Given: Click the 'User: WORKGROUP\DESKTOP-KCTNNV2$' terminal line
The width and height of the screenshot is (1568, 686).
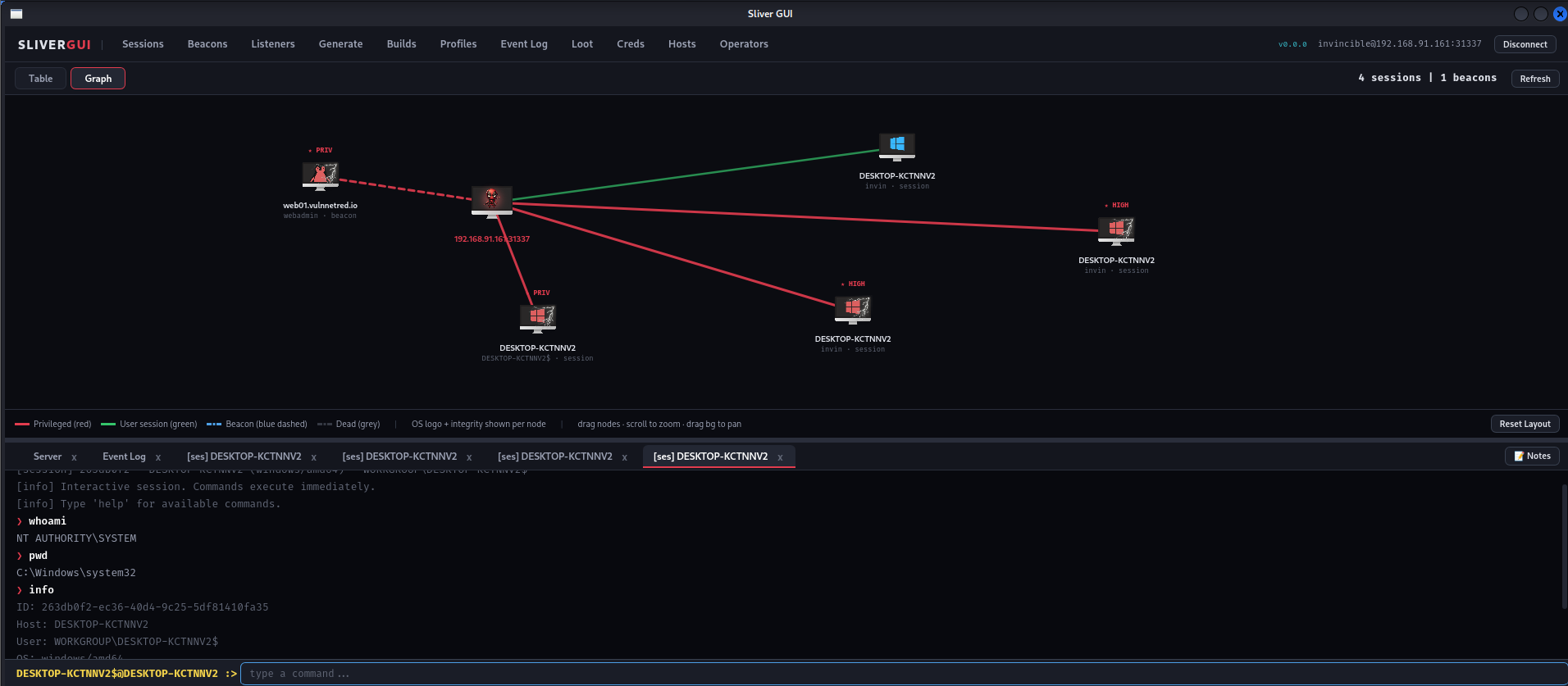Looking at the screenshot, I should [117, 642].
